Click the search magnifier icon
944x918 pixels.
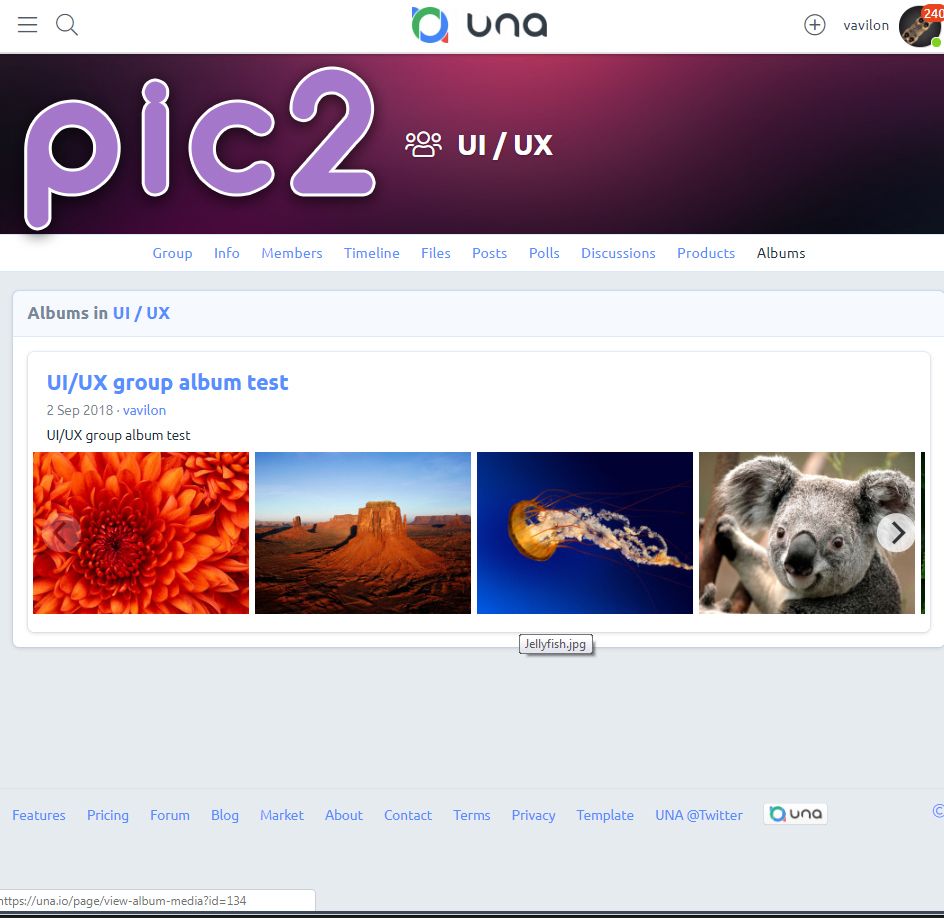[x=67, y=25]
